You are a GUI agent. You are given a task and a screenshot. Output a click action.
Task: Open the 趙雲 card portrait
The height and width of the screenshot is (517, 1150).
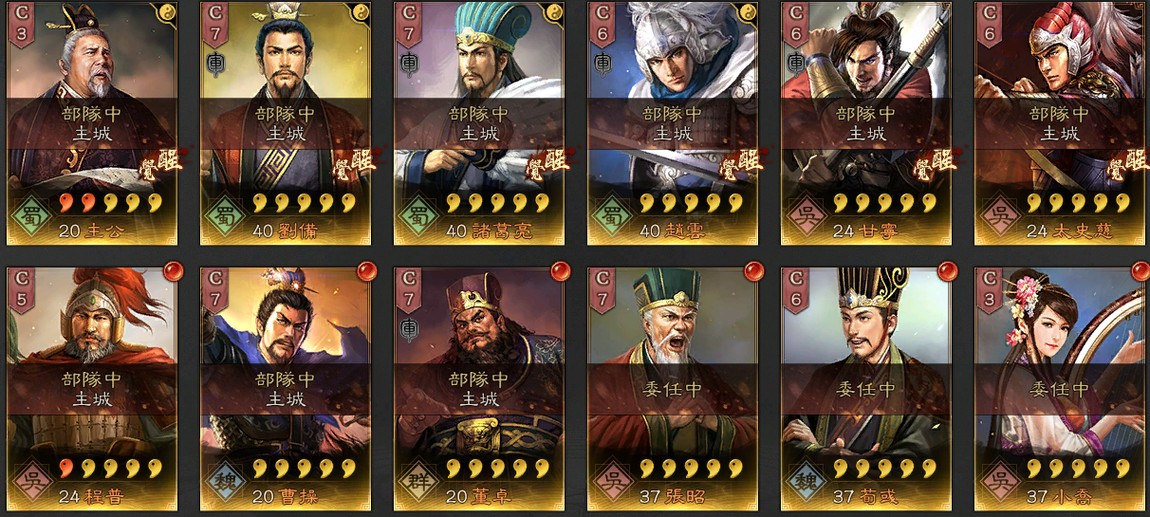[x=673, y=123]
